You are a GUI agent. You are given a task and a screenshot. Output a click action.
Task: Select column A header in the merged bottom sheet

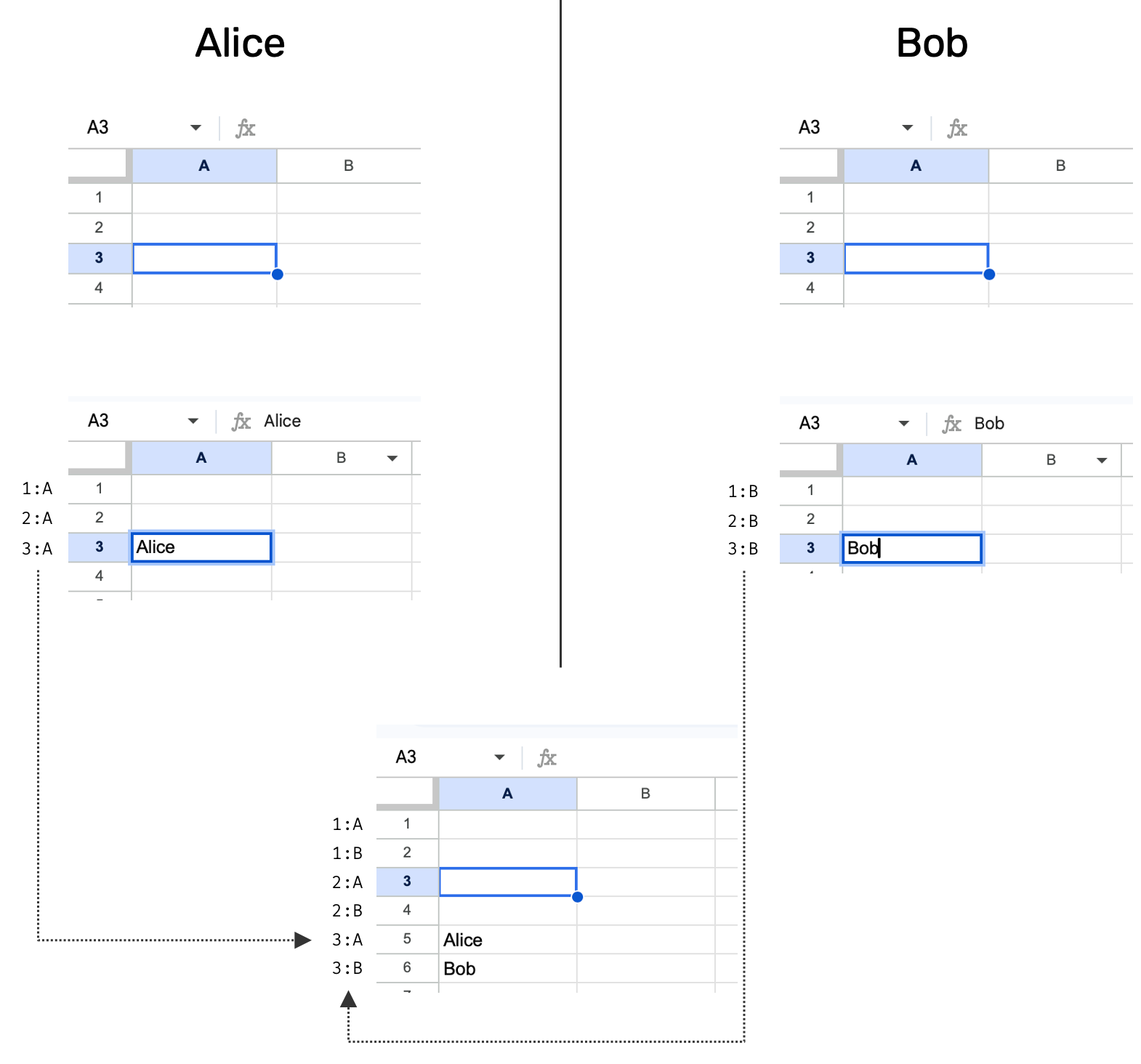click(507, 794)
